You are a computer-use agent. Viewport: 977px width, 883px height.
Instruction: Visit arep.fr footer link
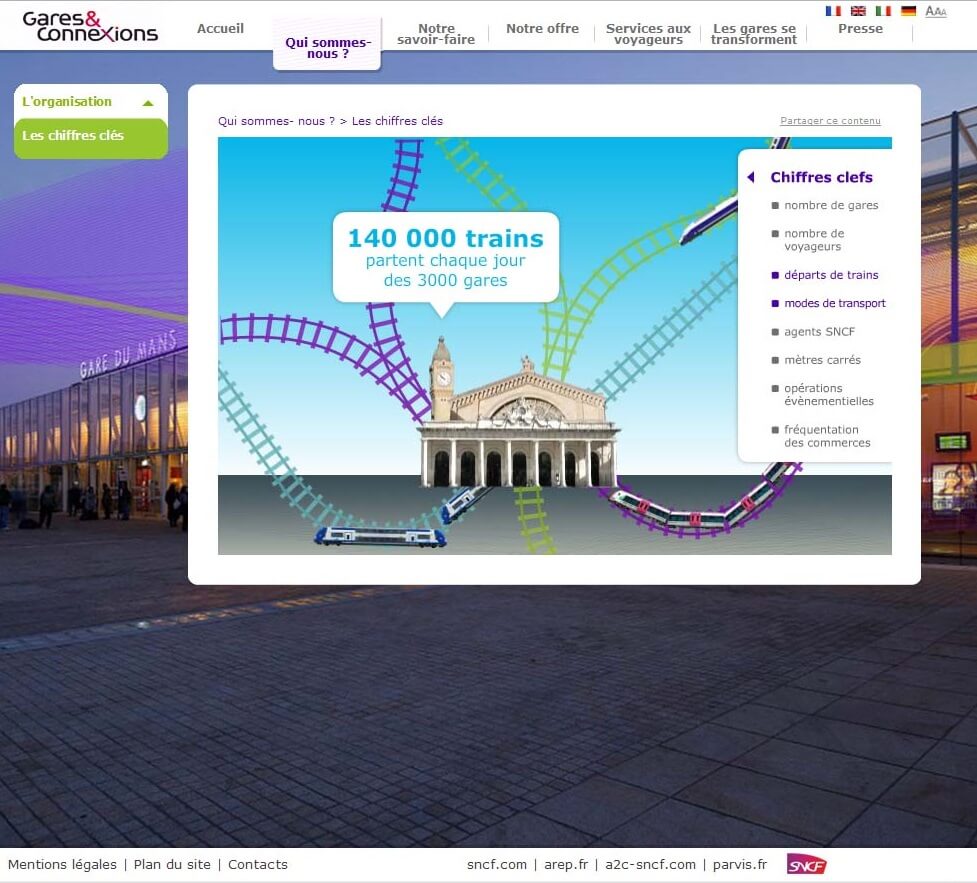(566, 864)
